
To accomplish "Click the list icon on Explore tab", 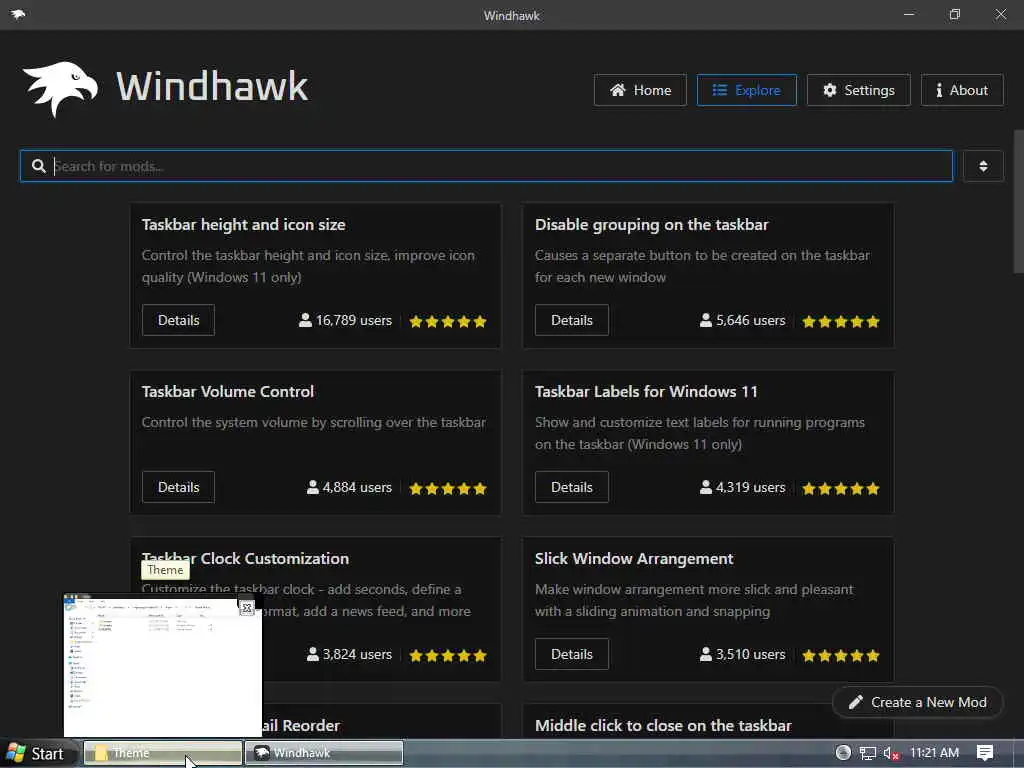I will (720, 90).
